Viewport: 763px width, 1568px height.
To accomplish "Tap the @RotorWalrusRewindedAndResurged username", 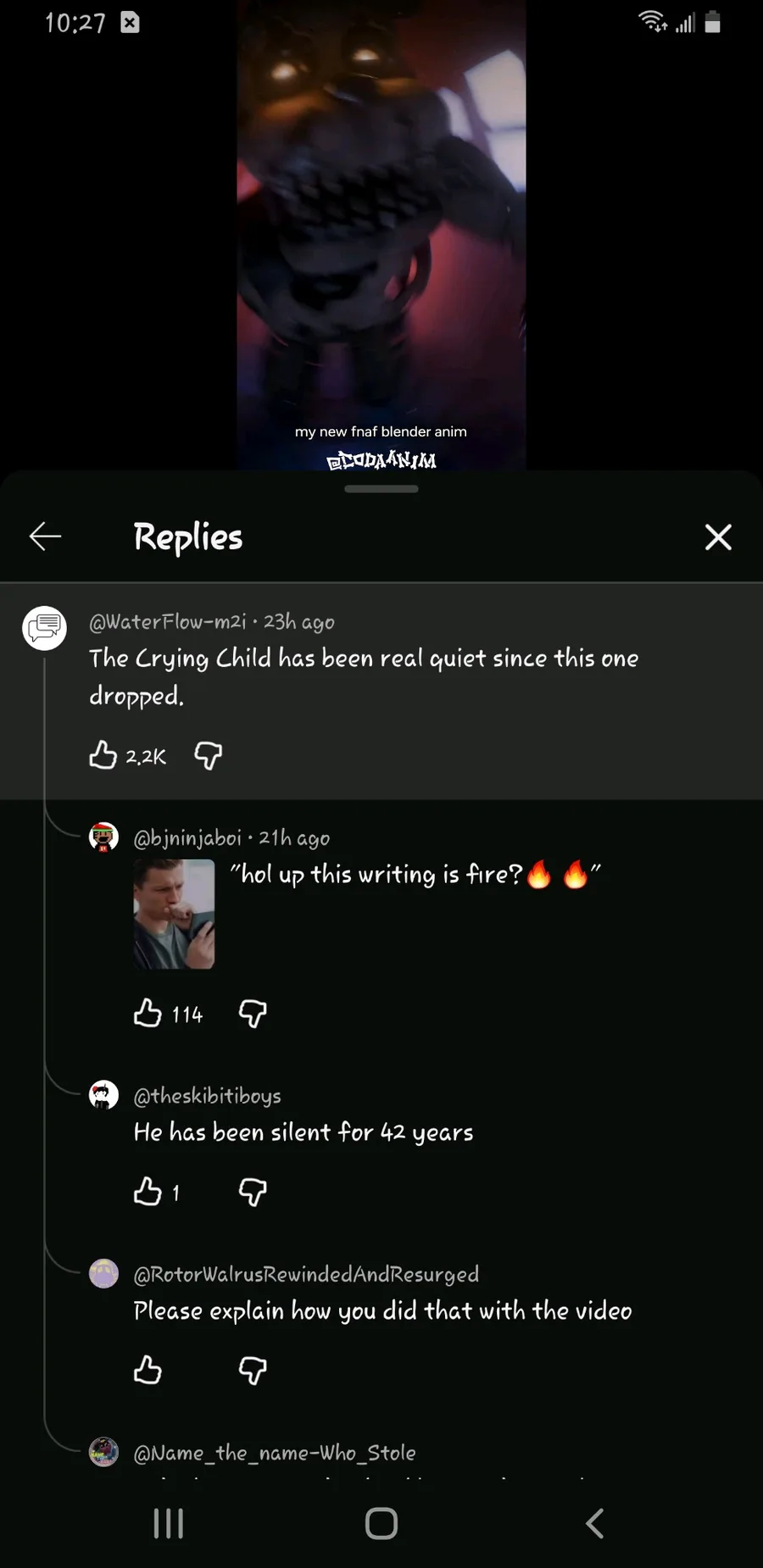I will (306, 1274).
